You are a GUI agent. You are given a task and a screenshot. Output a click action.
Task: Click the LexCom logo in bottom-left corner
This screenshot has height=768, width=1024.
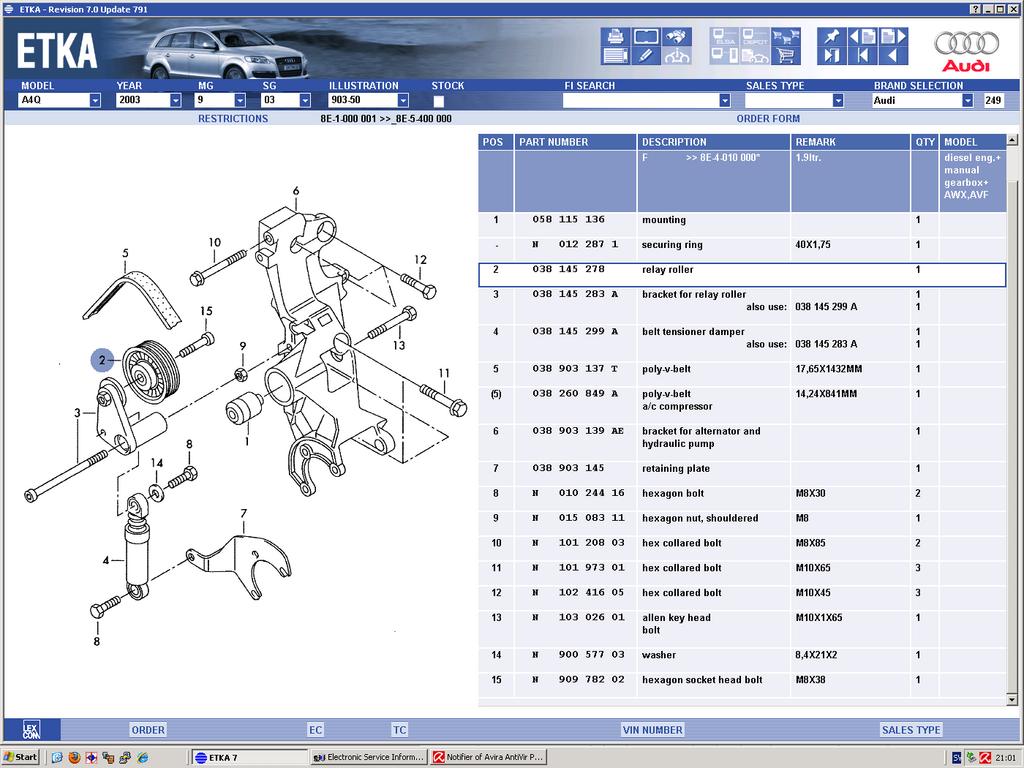31,730
